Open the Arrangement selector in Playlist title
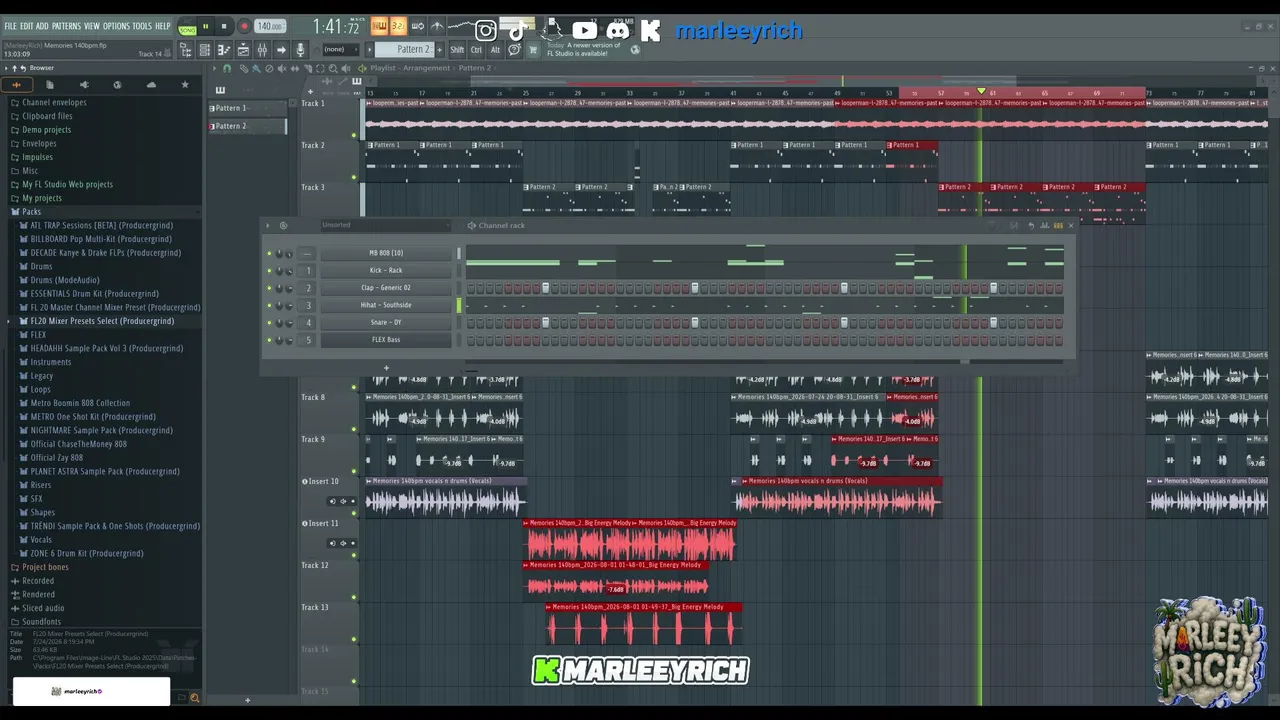This screenshot has width=1280, height=720. tap(426, 68)
